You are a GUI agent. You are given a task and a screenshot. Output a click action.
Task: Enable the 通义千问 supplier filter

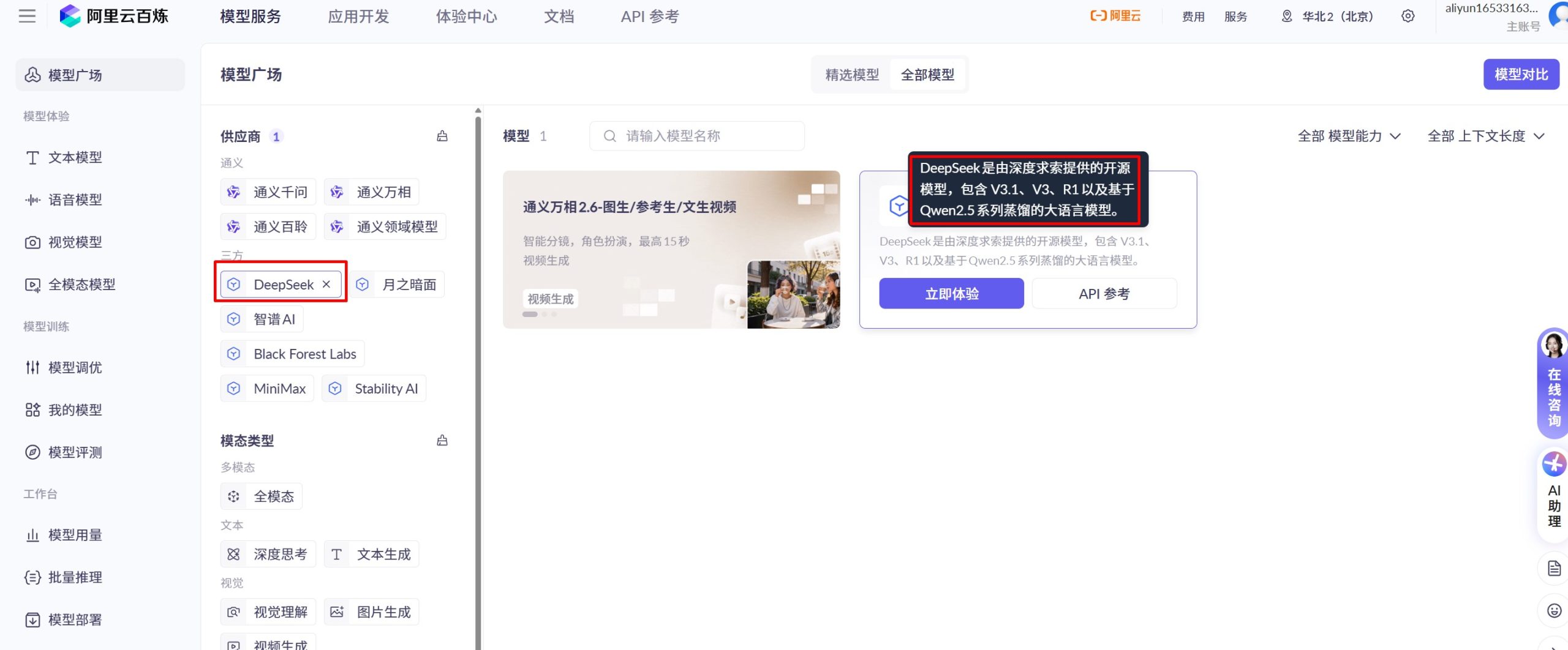[268, 192]
